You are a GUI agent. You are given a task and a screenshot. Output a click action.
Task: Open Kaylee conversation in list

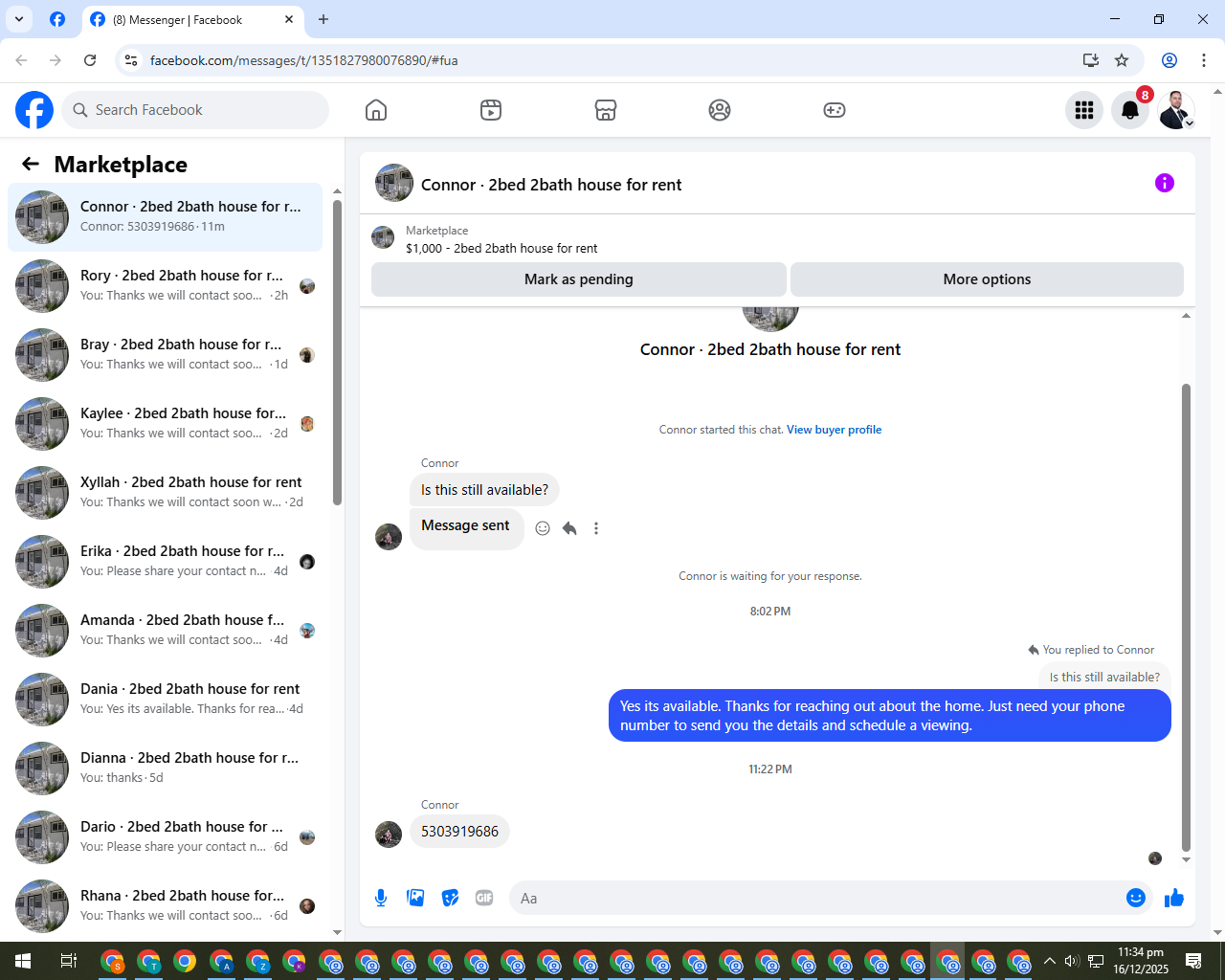[x=165, y=424]
